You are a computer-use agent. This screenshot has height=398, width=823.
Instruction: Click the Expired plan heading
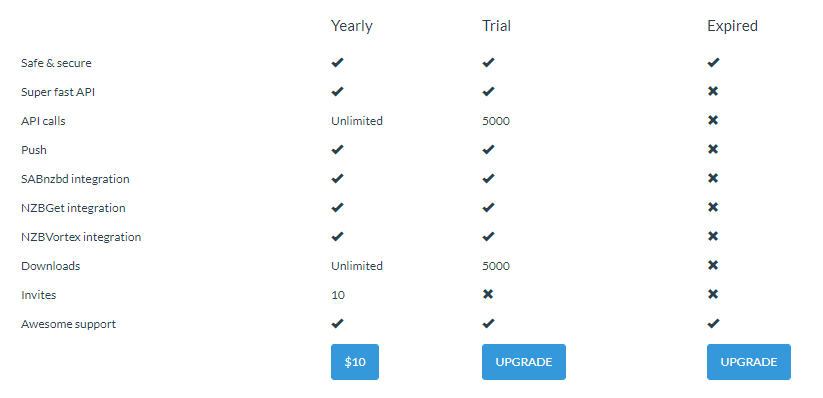[x=732, y=26]
